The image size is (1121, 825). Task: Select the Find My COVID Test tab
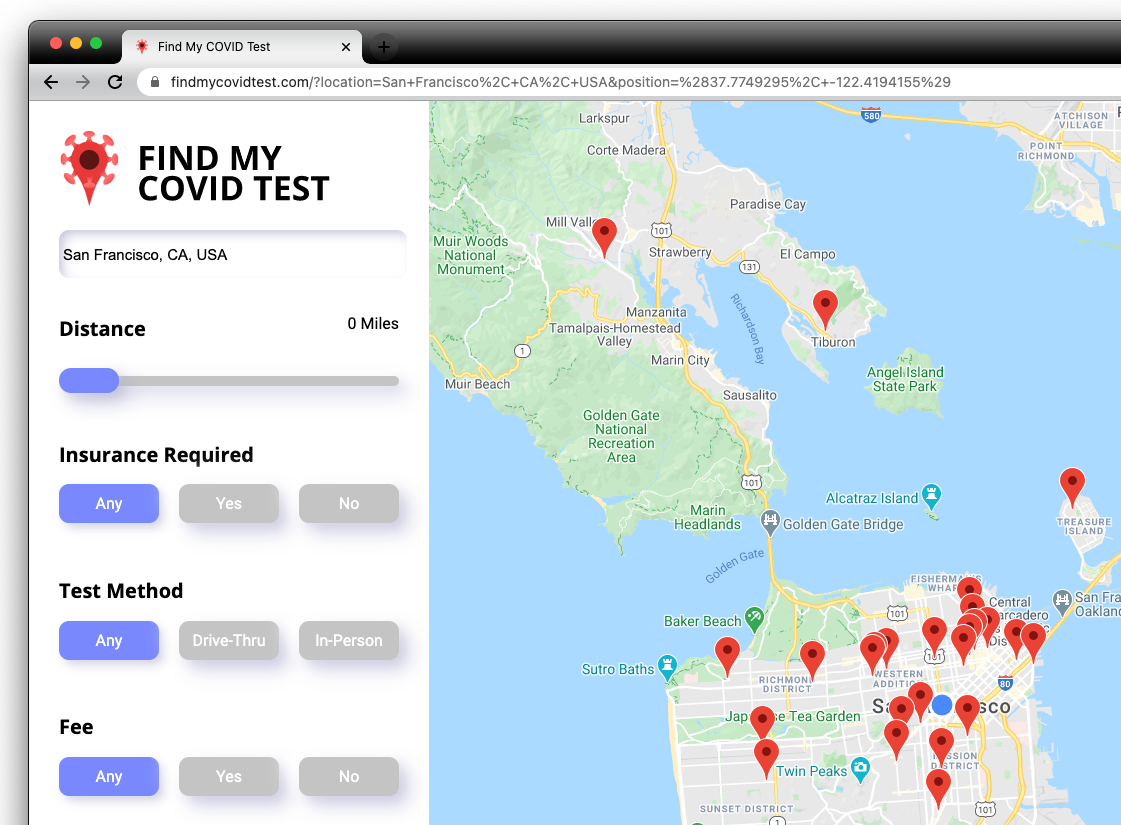(x=242, y=47)
